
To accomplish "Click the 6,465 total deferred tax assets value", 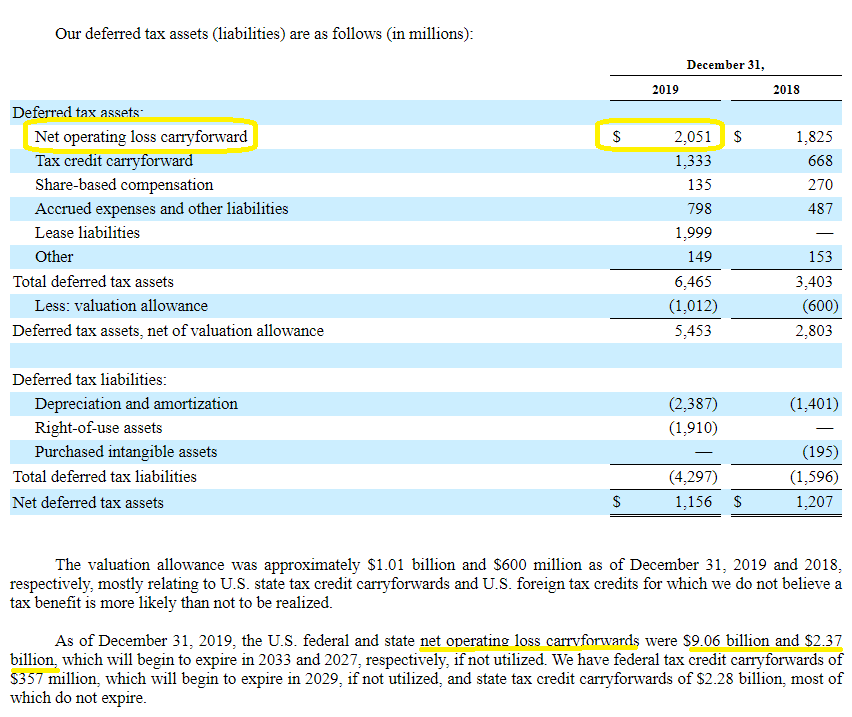I will [x=693, y=282].
